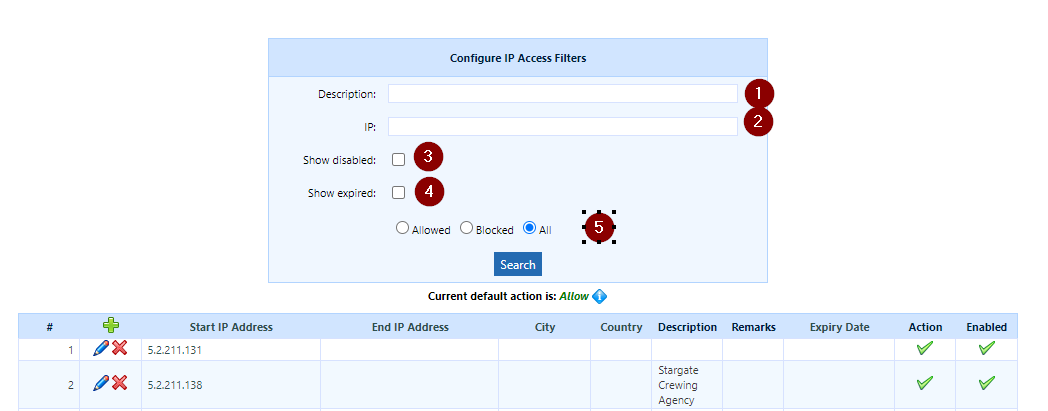
Task: Click row 2 Enabled green checkmark
Action: click(987, 383)
